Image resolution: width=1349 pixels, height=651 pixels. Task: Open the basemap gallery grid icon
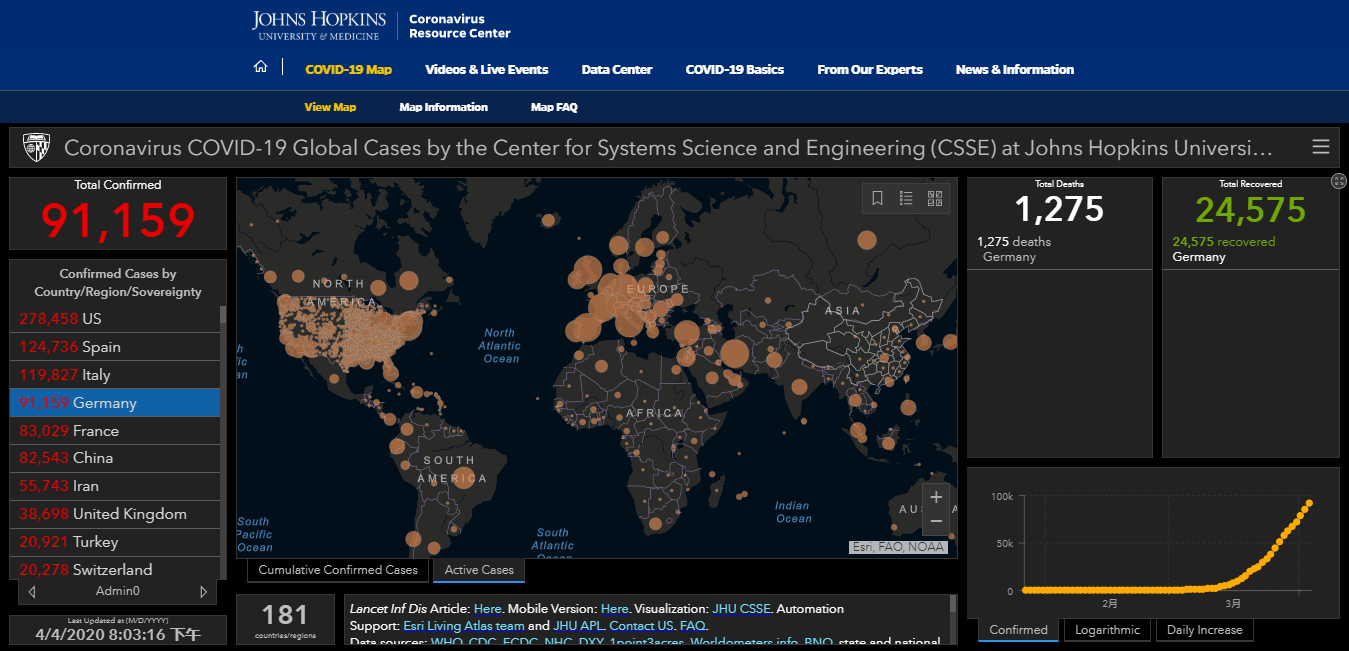935,198
